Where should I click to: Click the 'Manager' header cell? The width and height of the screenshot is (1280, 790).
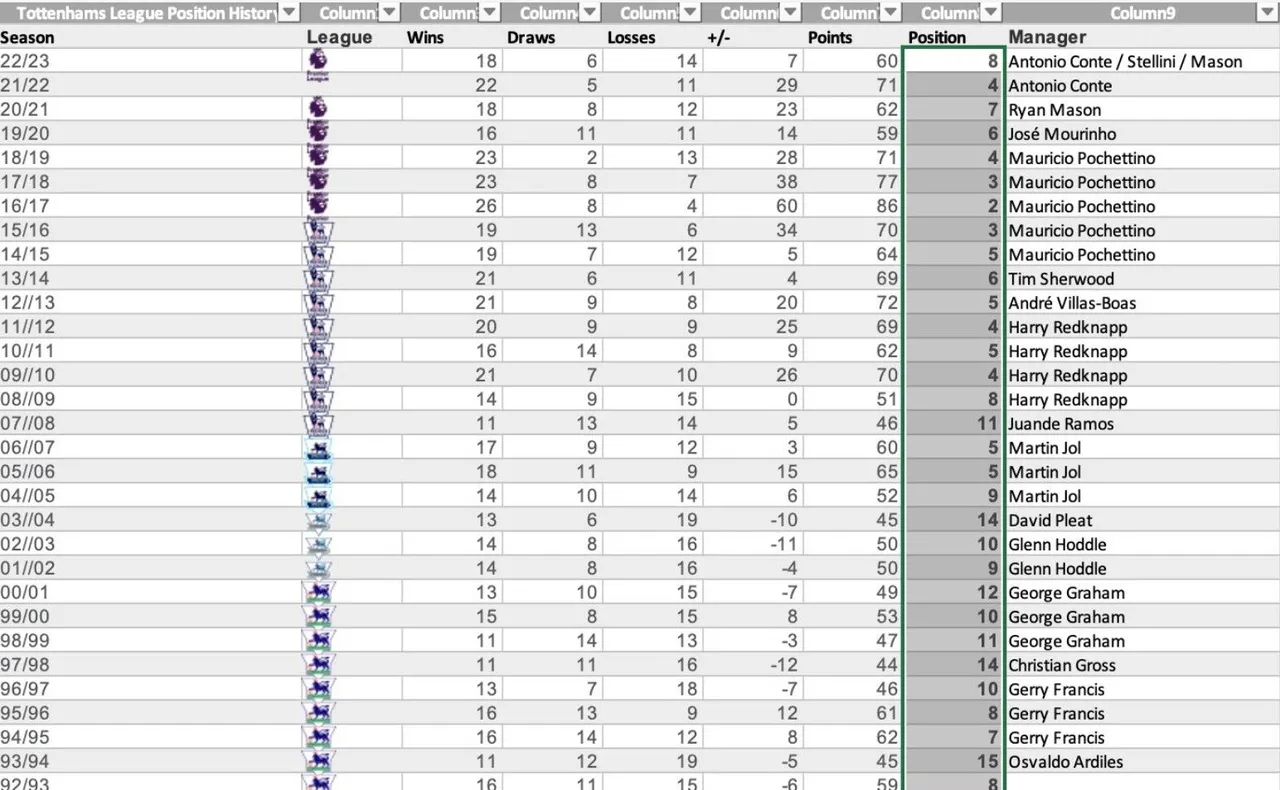point(1141,37)
